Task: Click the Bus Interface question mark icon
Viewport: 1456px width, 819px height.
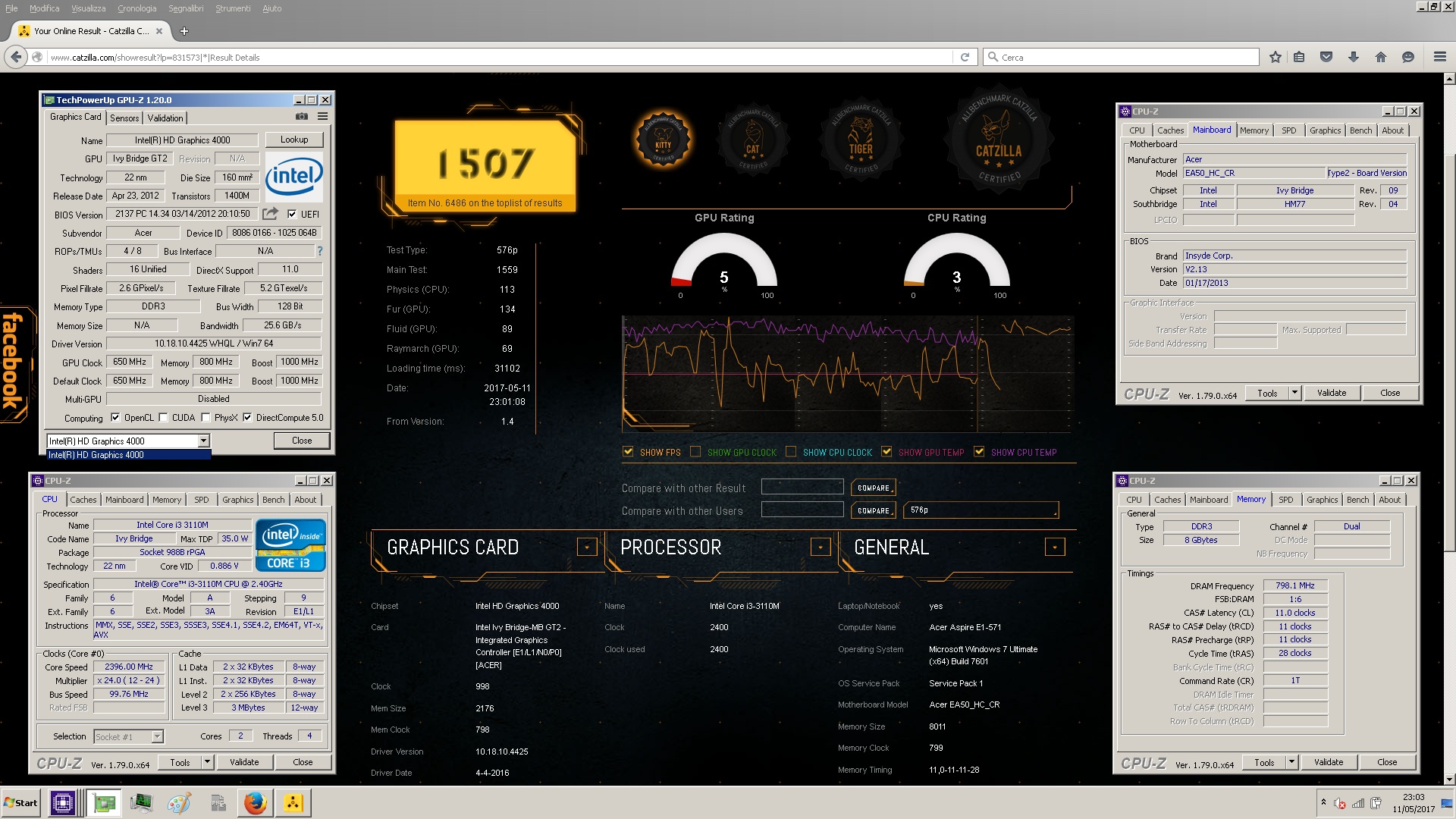Action: pos(319,251)
